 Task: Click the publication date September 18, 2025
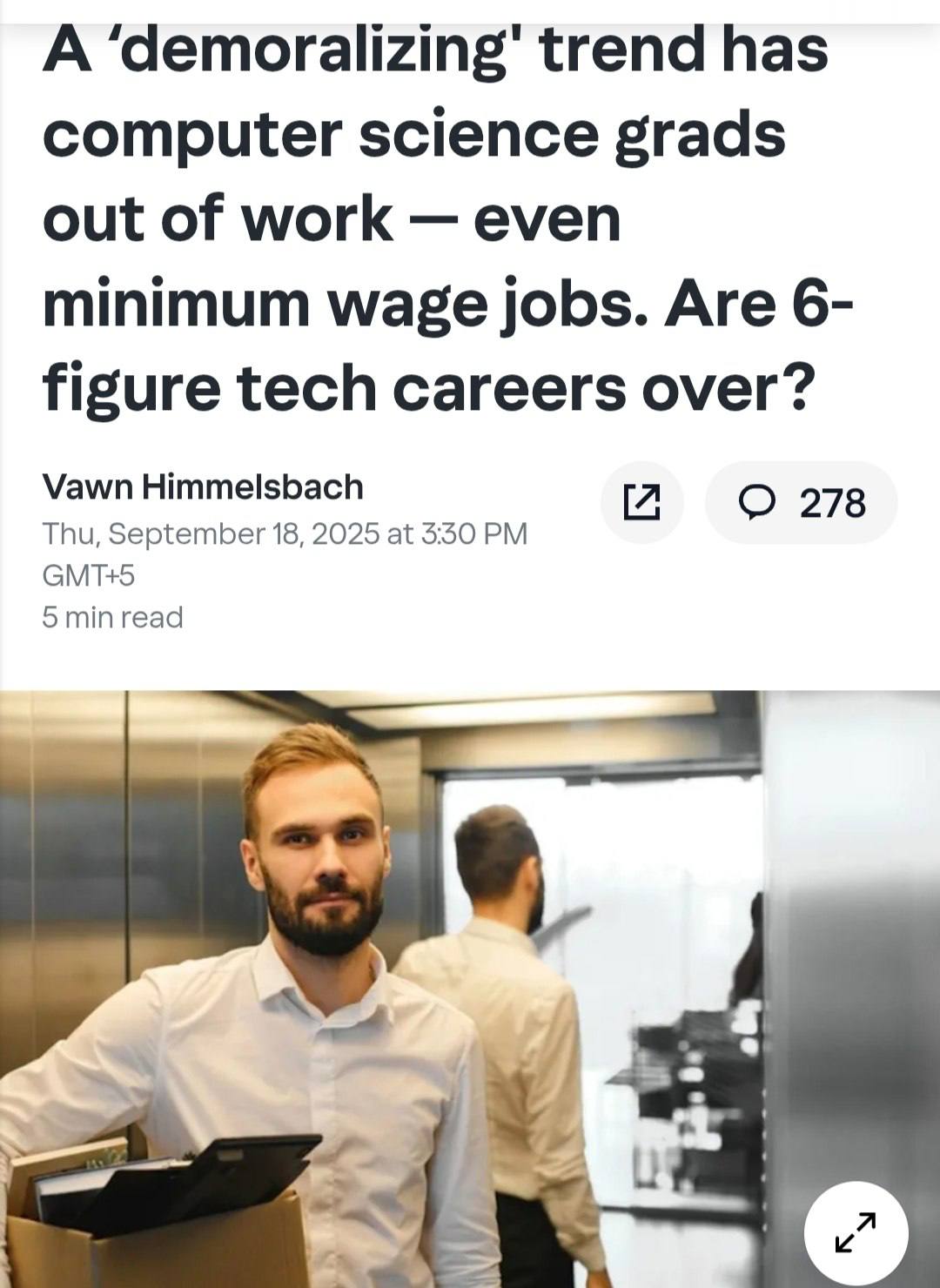285,533
